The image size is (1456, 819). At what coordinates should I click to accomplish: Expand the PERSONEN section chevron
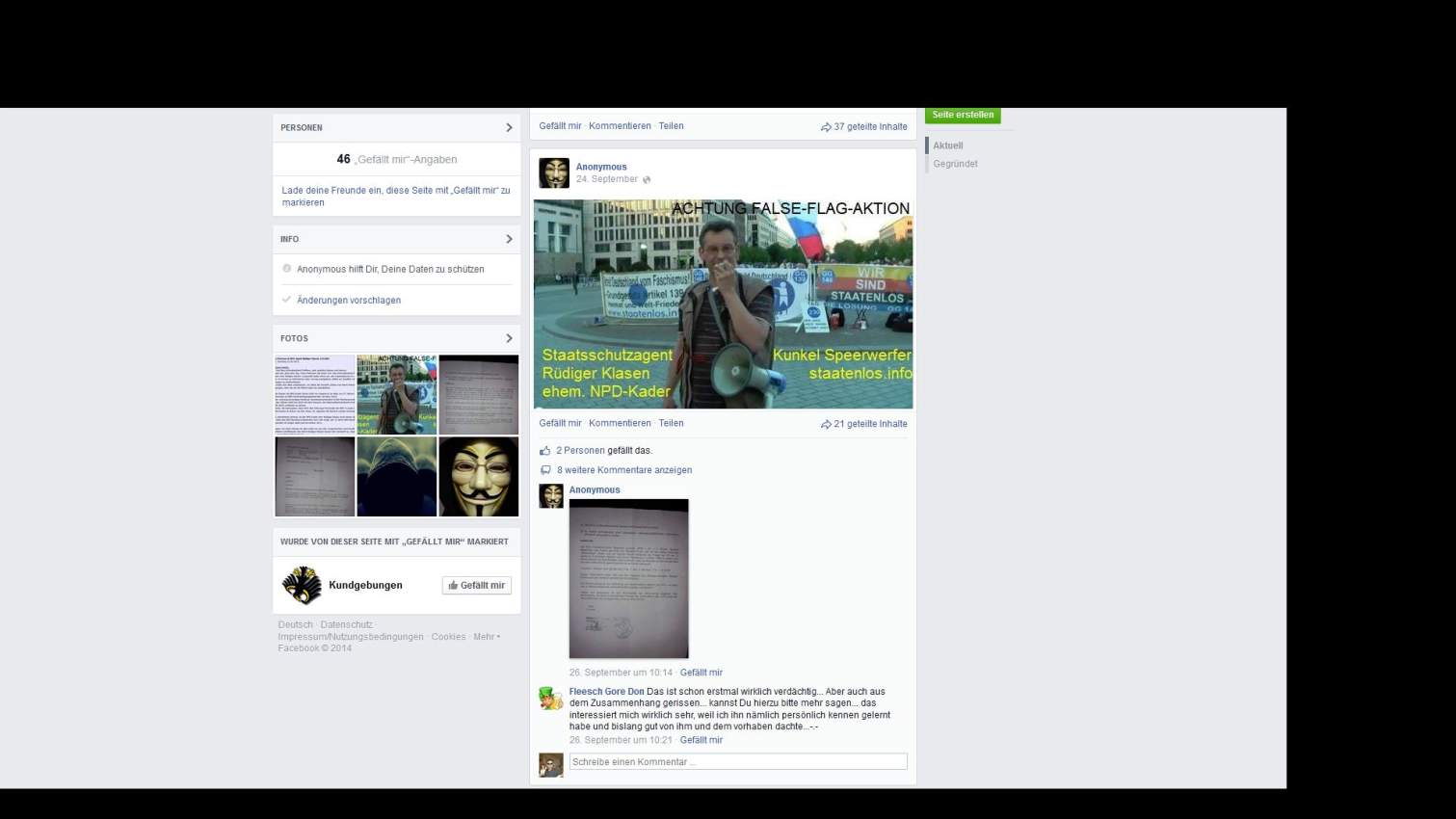pyautogui.click(x=509, y=127)
